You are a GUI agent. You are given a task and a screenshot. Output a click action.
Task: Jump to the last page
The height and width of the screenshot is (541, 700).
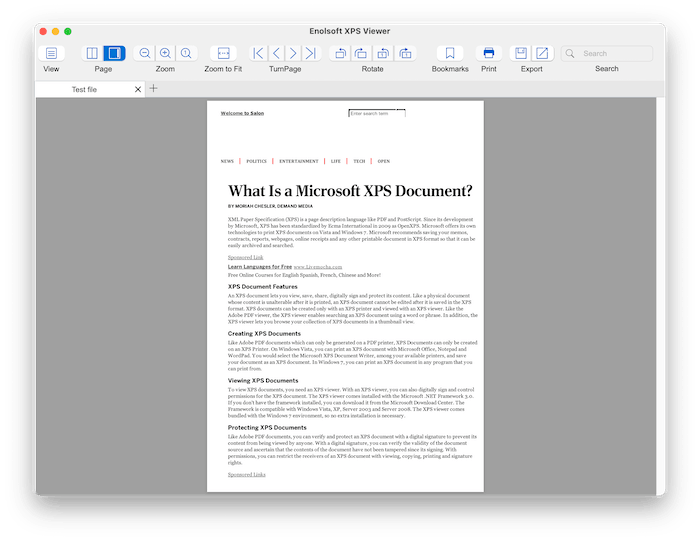coord(311,53)
